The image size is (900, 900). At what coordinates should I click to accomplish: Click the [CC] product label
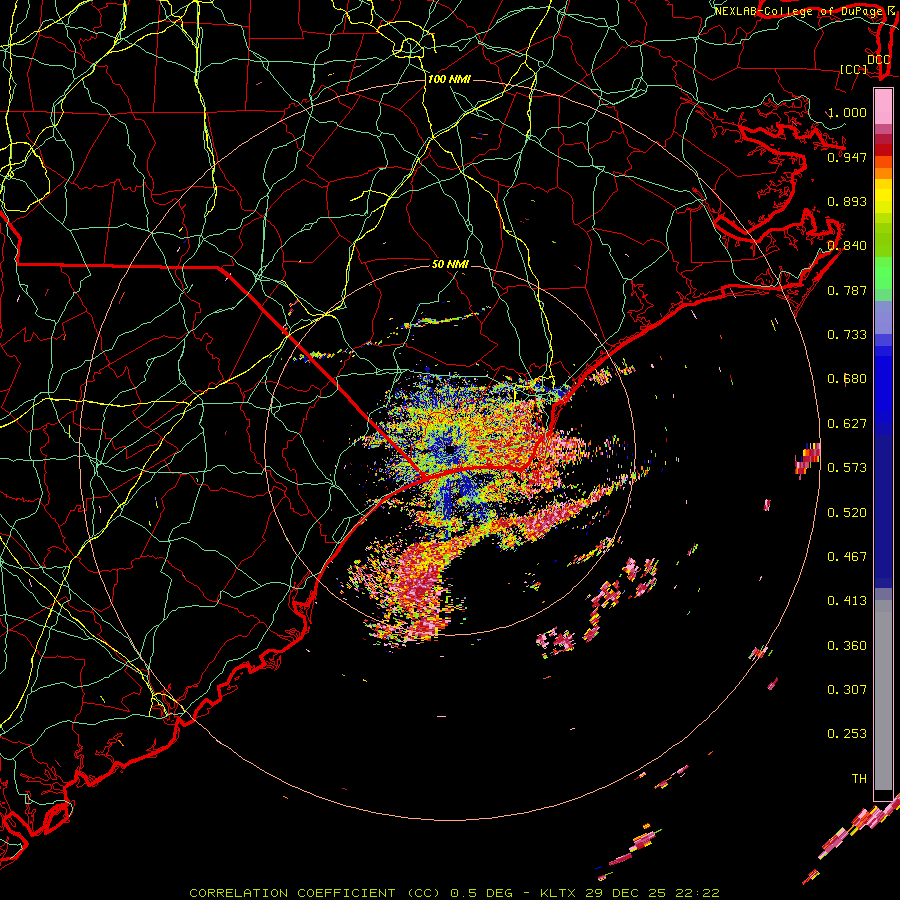click(x=853, y=69)
